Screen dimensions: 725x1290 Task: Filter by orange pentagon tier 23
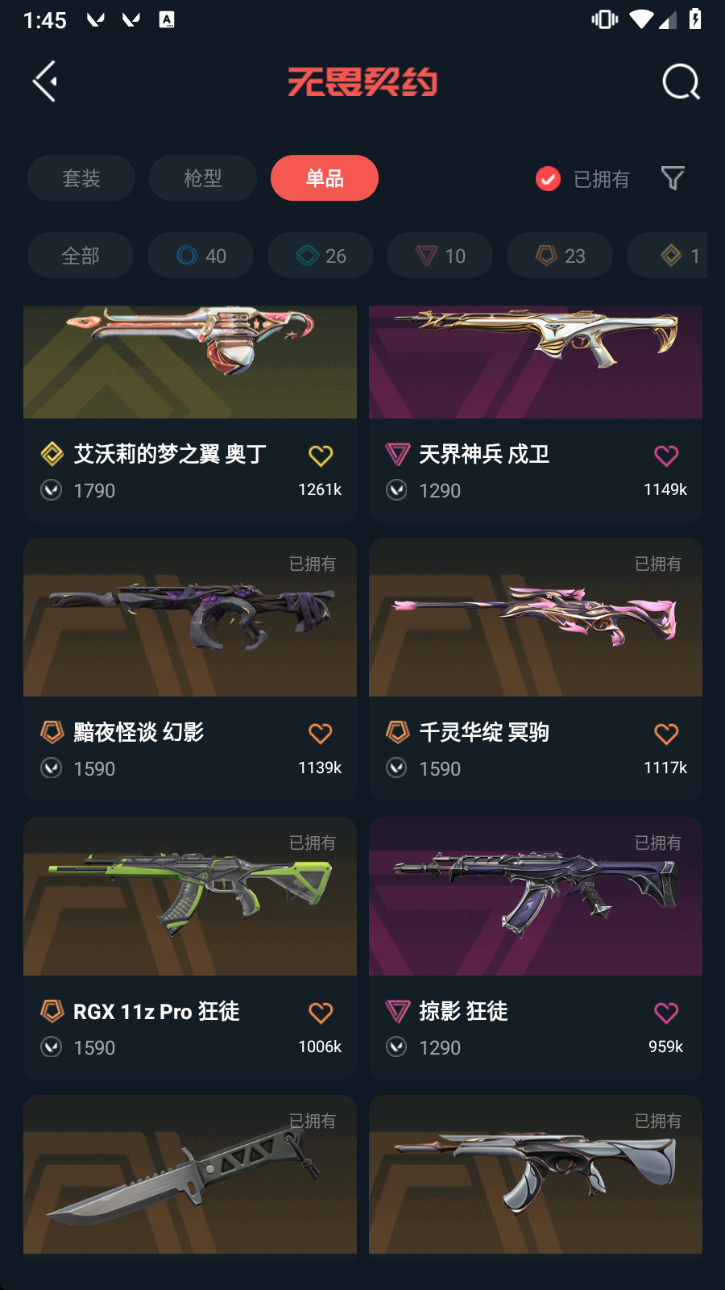coord(560,256)
